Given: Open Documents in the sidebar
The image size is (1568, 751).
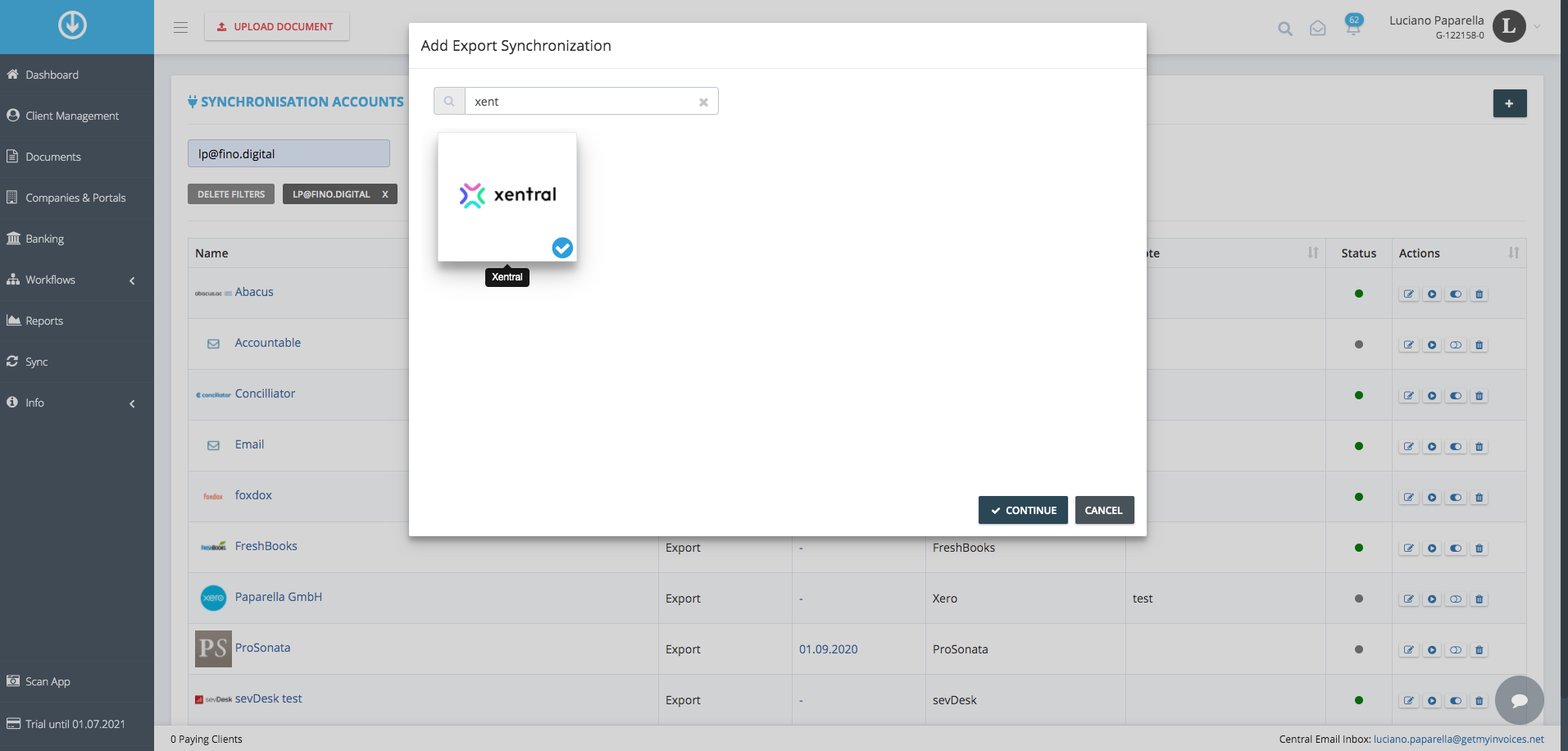Looking at the screenshot, I should [77, 157].
